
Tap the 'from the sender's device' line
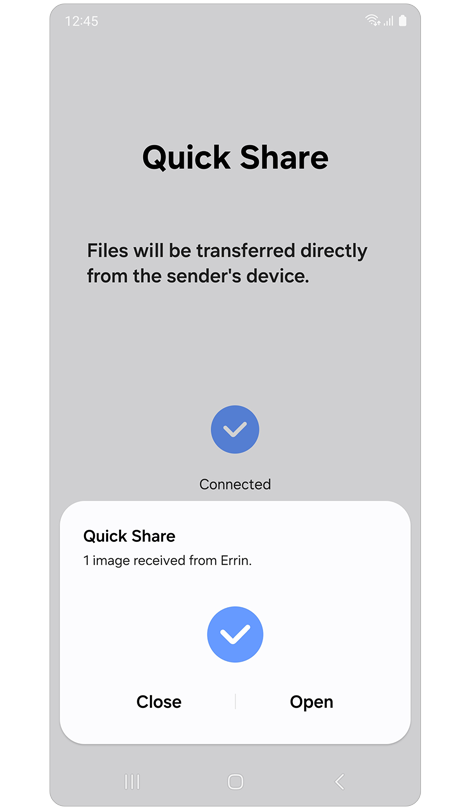pyautogui.click(x=198, y=276)
